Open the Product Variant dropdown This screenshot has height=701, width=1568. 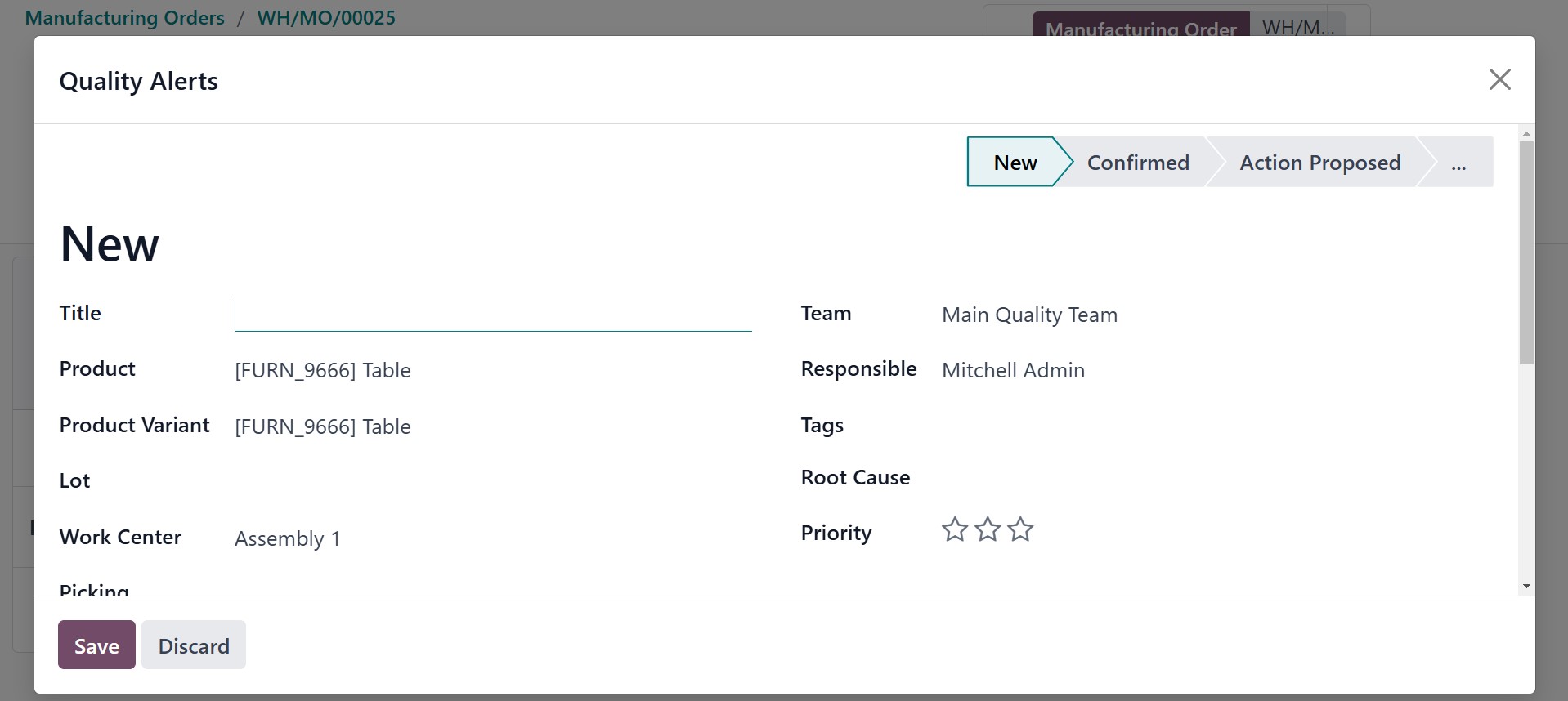[491, 426]
